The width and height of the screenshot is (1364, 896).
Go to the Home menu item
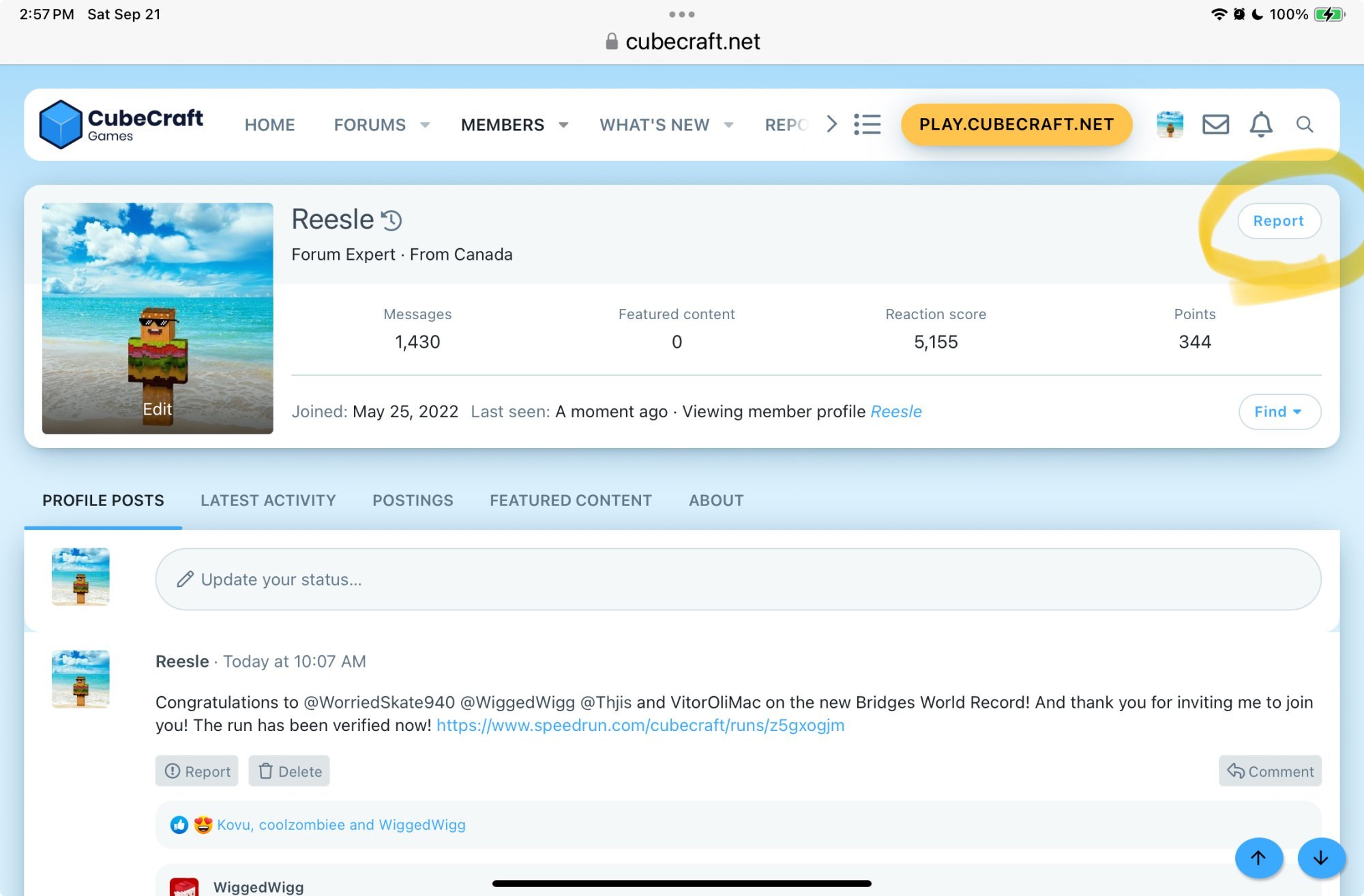[270, 125]
